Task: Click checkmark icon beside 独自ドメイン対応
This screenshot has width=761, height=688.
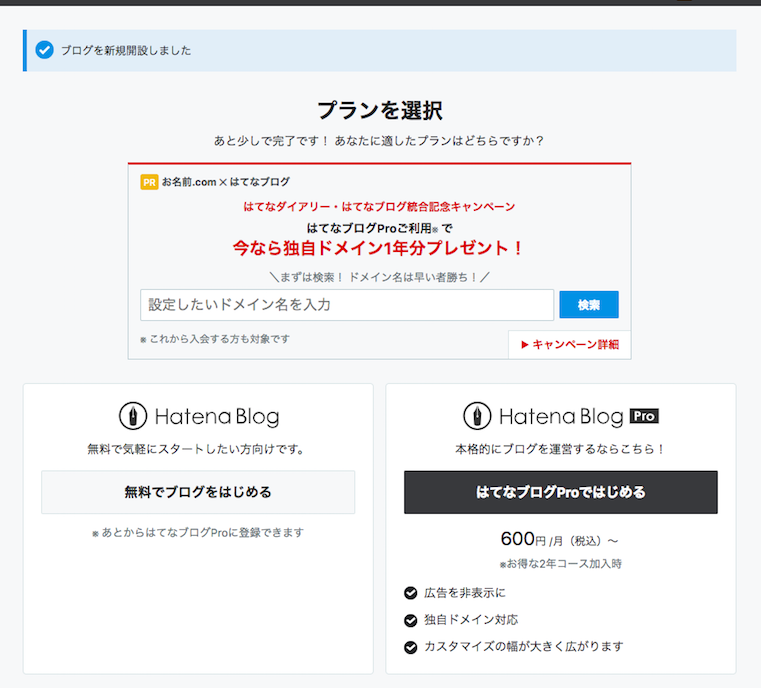Action: pos(411,620)
